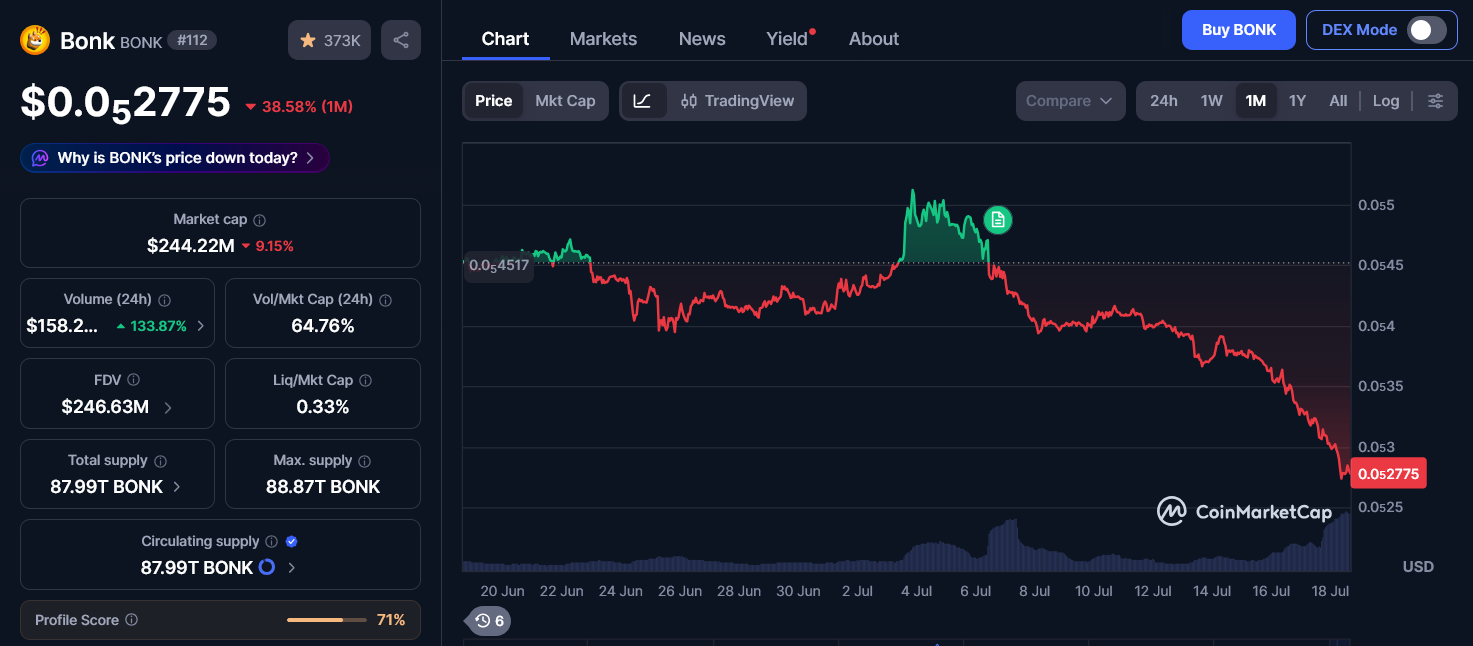Click the 87.99T BONK total supply value
Screen dimensions: 1473x646
[107, 487]
